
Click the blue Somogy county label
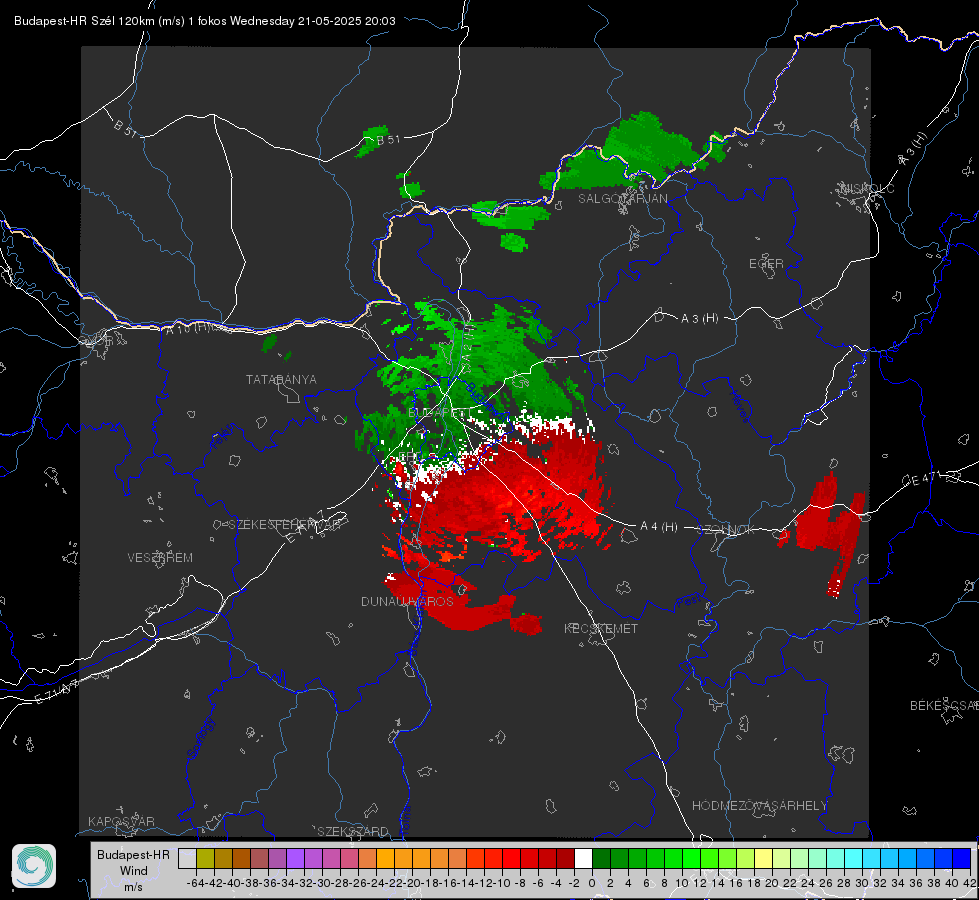tap(201, 738)
